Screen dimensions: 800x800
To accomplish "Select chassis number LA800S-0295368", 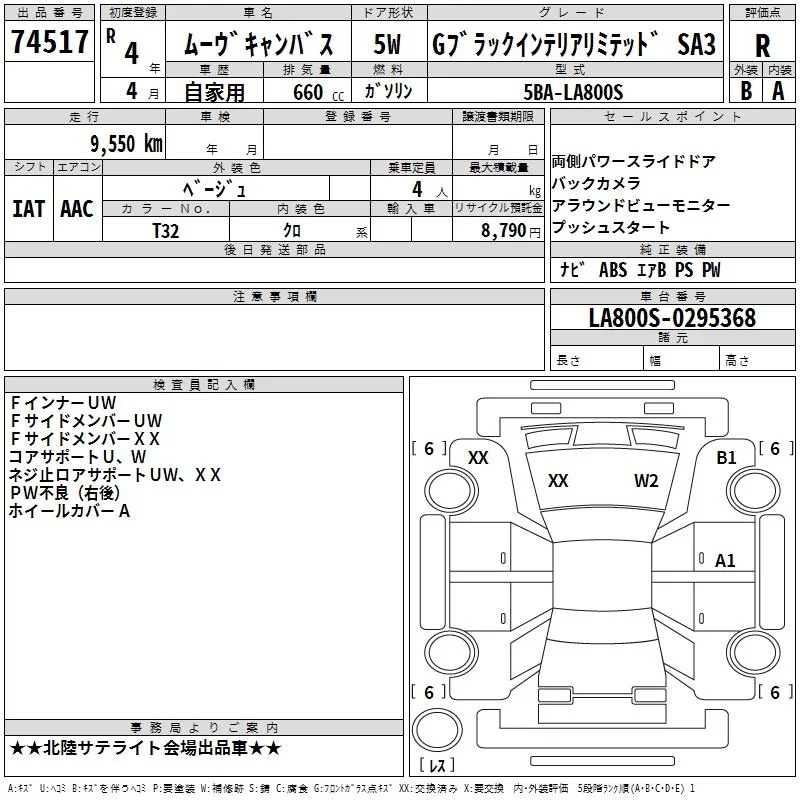I will pyautogui.click(x=672, y=317).
